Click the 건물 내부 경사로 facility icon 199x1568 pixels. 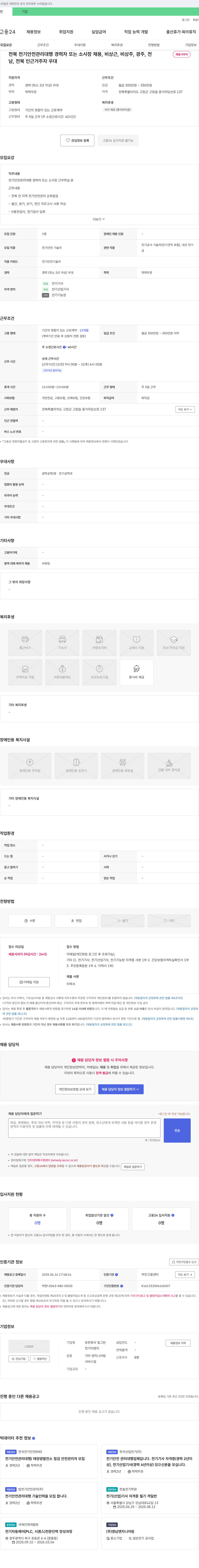point(169,766)
